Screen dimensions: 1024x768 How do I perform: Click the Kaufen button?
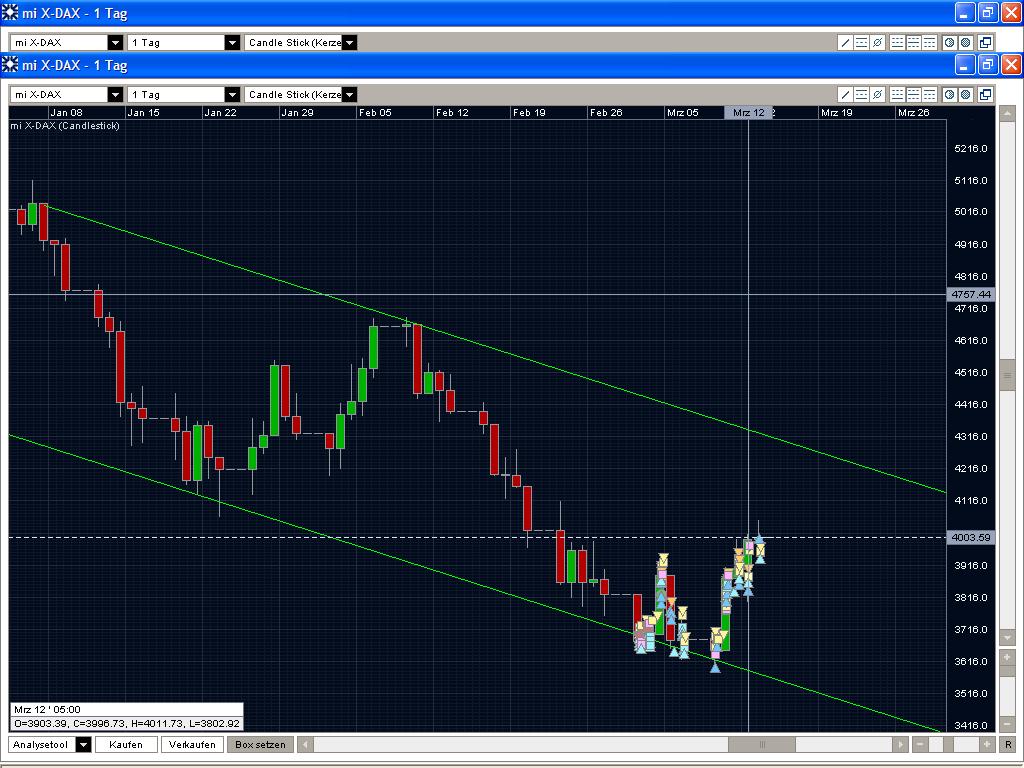(125, 744)
